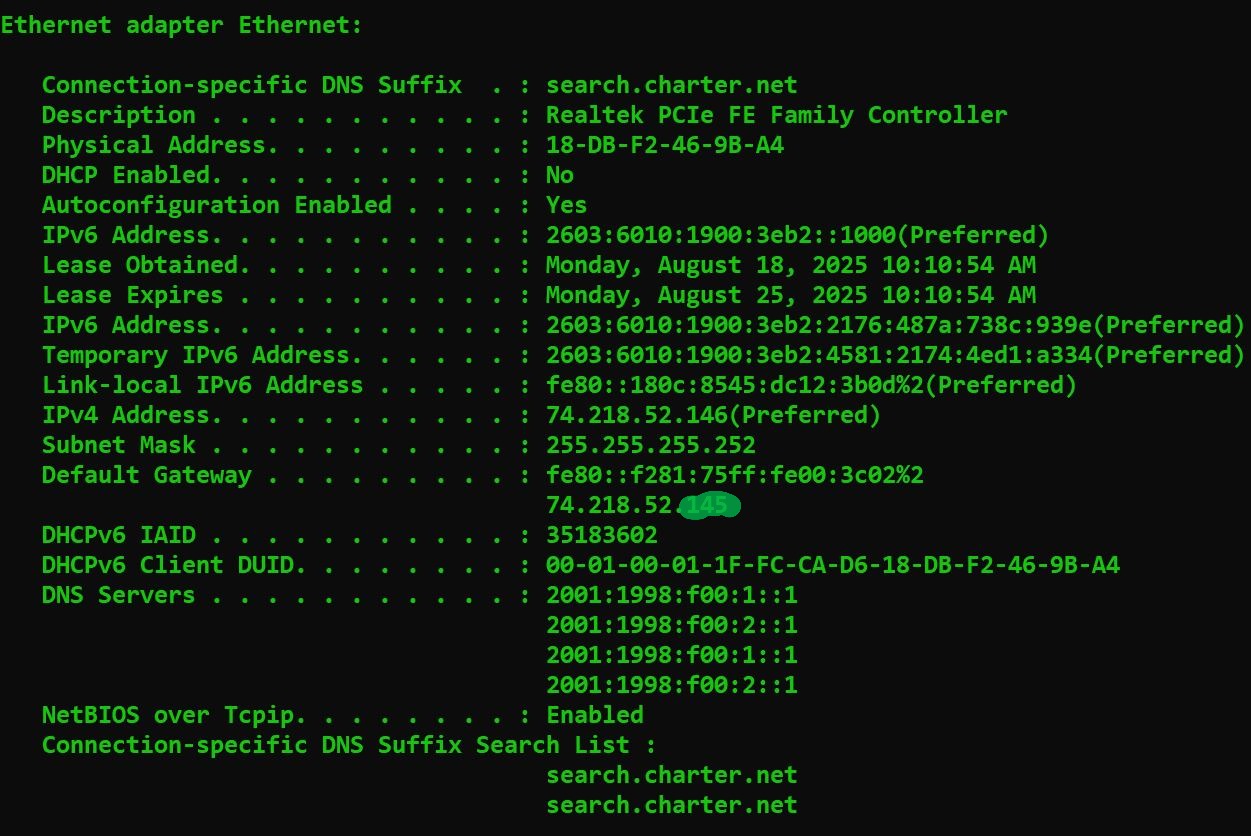This screenshot has width=1251, height=836.
Task: Click the NetBIOS over Tcpip "Enabled" value
Action: pyautogui.click(x=594, y=715)
